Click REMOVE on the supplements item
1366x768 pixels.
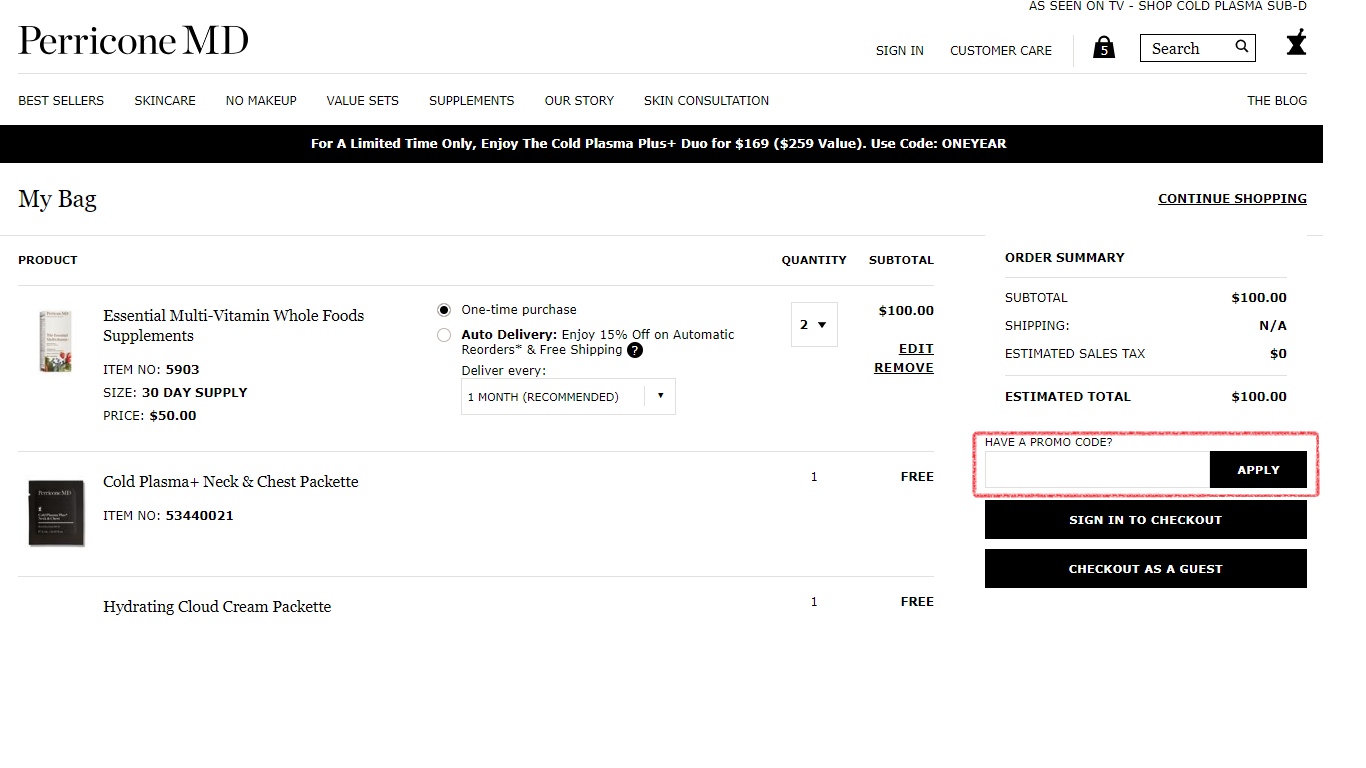(x=903, y=367)
